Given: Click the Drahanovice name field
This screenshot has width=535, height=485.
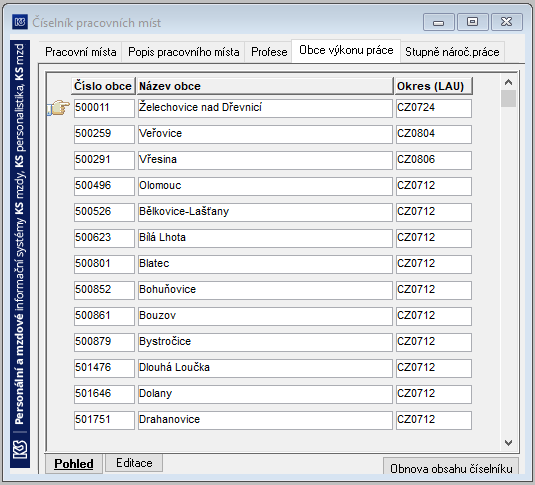Looking at the screenshot, I should point(265,420).
